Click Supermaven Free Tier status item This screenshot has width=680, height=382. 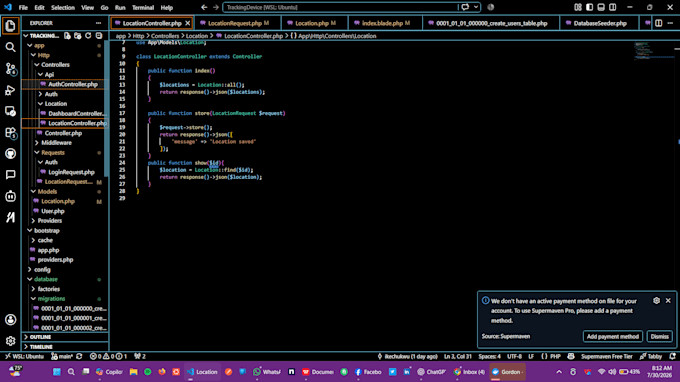606,356
